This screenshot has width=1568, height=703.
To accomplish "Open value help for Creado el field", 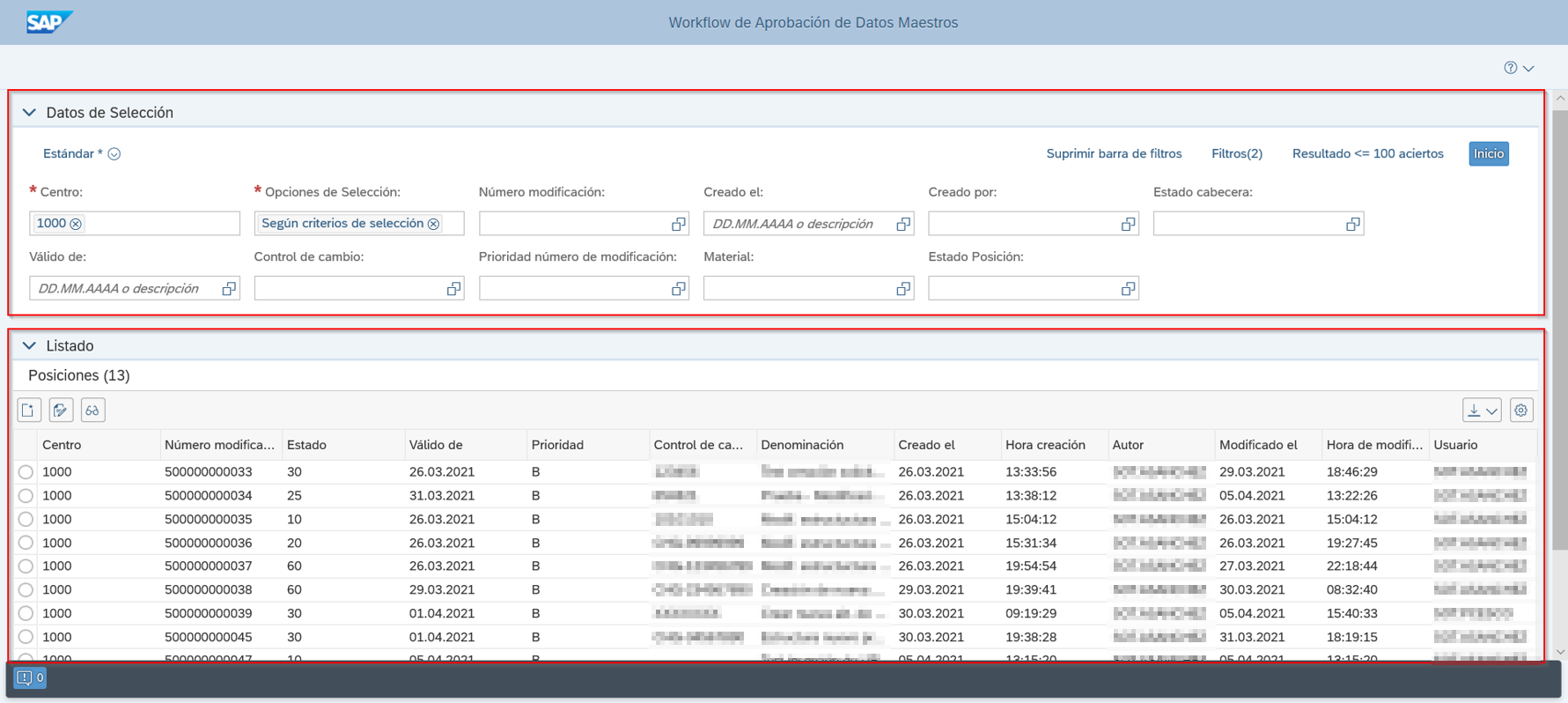I will pos(903,224).
